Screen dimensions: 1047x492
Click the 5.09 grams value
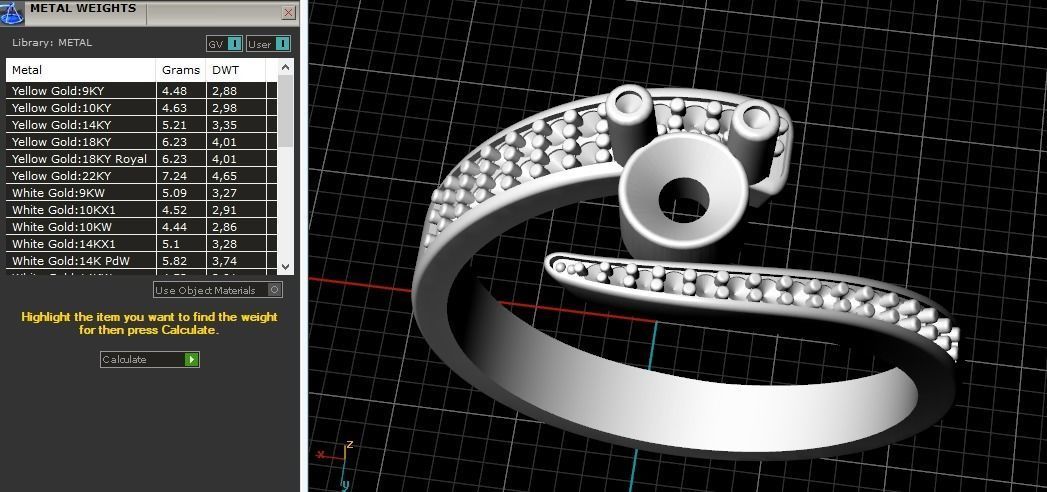(x=174, y=193)
